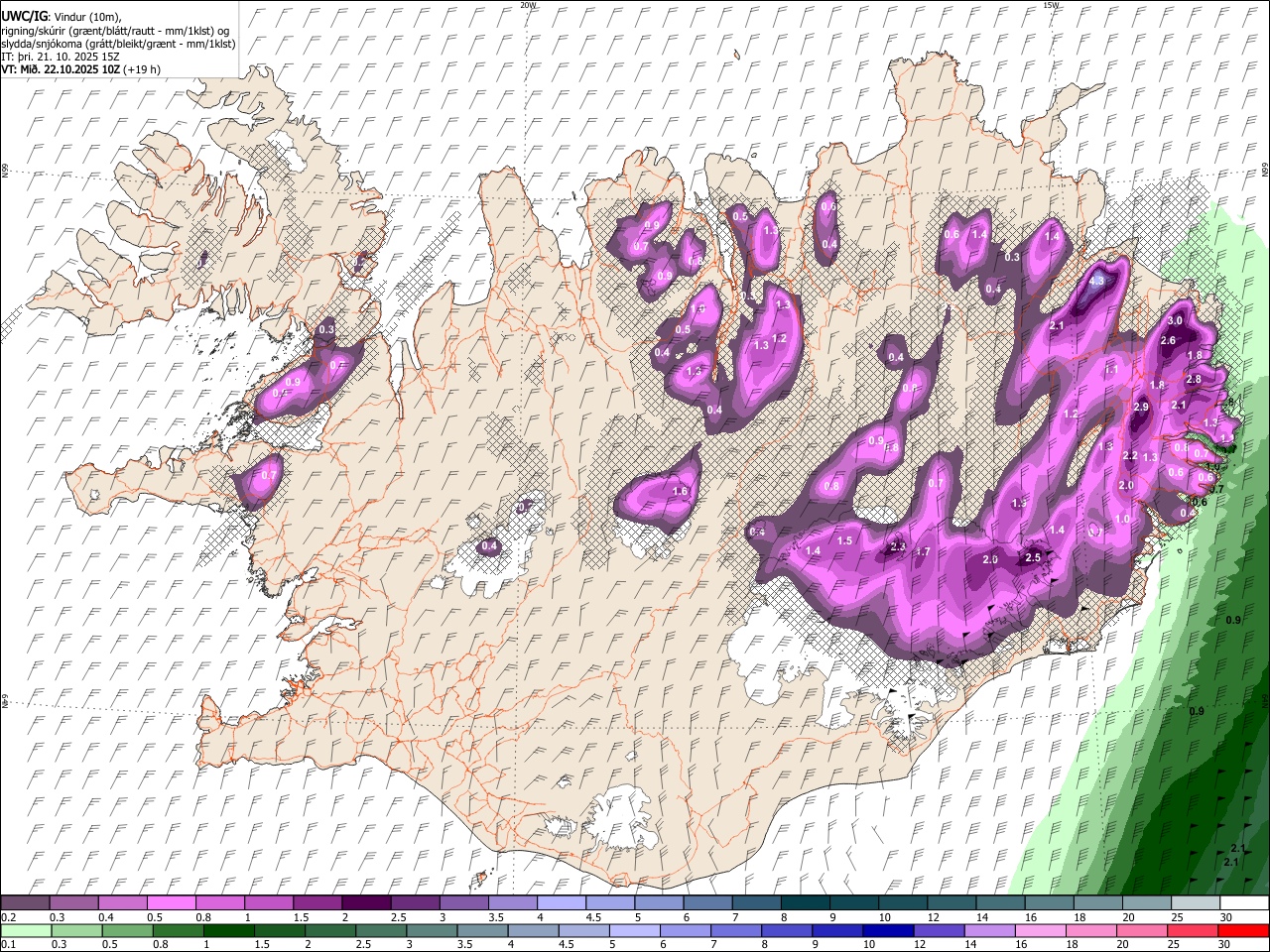Image resolution: width=1270 pixels, height=952 pixels.
Task: Click the '1.6' snowfall value in central Iceland
Action: click(x=680, y=491)
